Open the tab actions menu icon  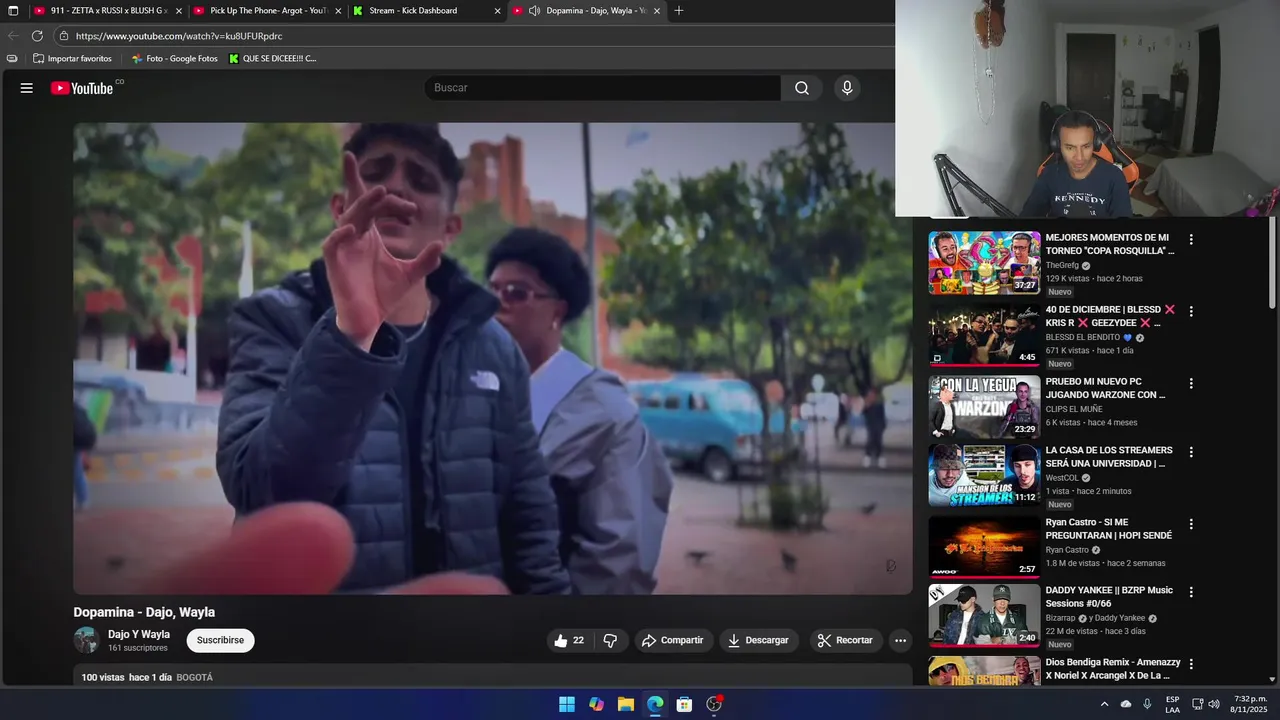coord(13,11)
